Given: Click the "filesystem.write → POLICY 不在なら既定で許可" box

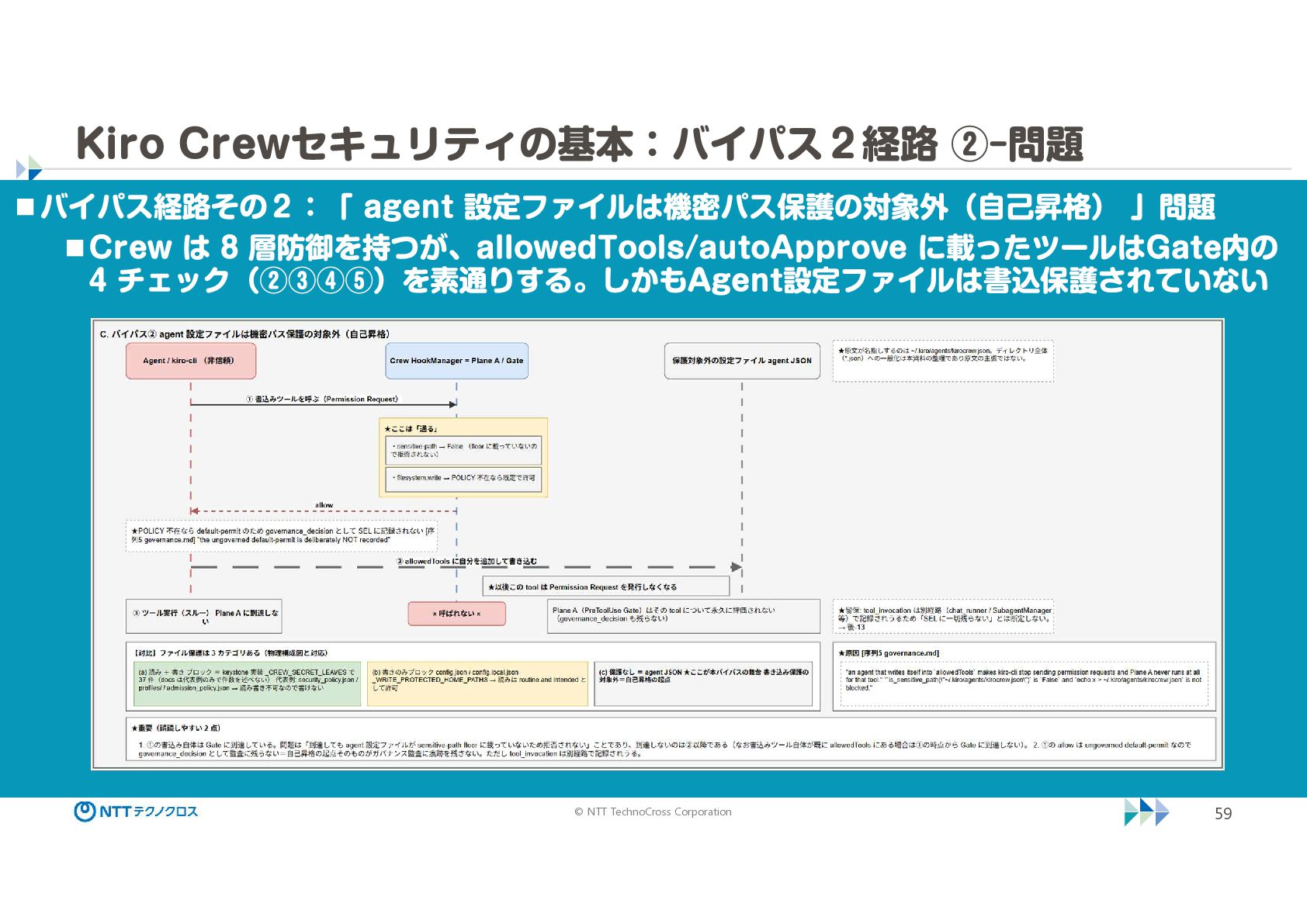Looking at the screenshot, I should tap(463, 478).
